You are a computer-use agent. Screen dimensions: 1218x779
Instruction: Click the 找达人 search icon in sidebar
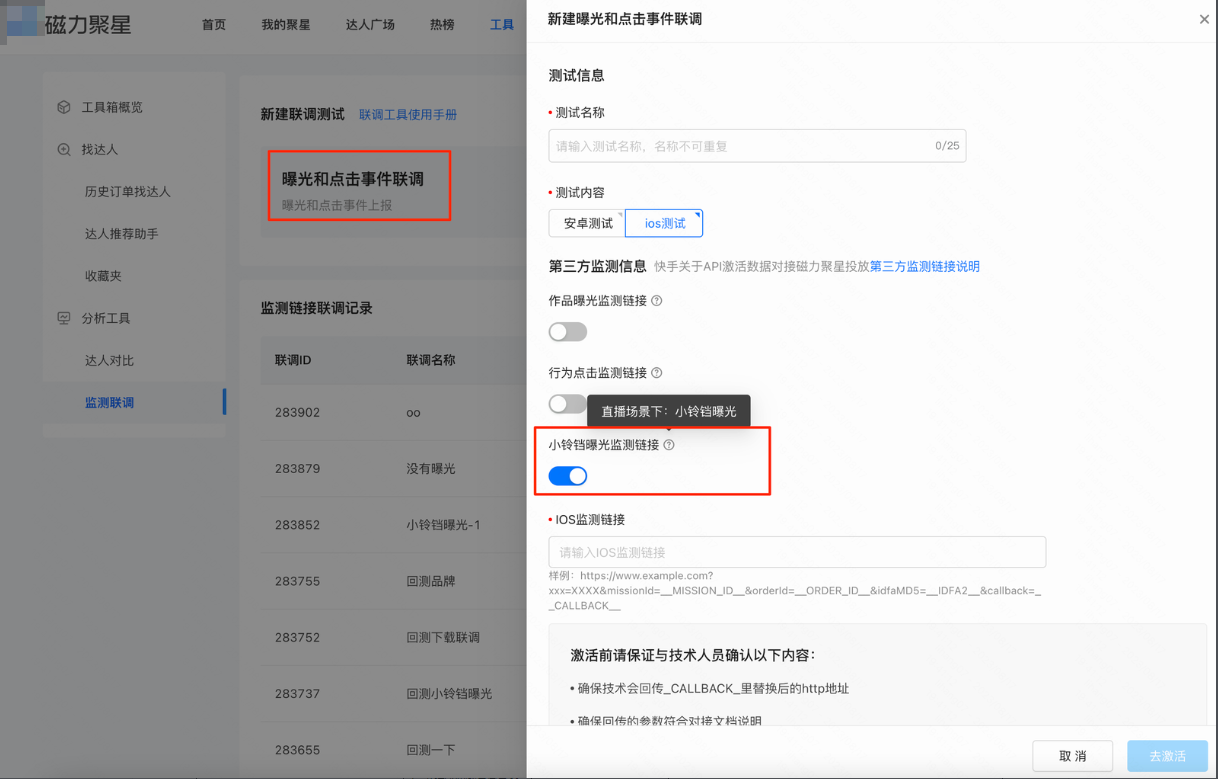coord(64,149)
